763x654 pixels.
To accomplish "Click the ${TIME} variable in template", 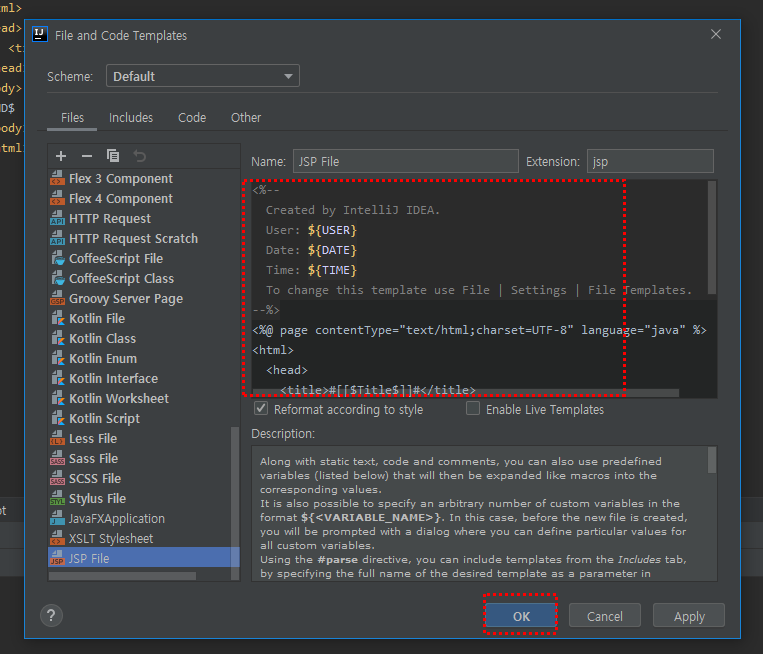I will point(332,270).
